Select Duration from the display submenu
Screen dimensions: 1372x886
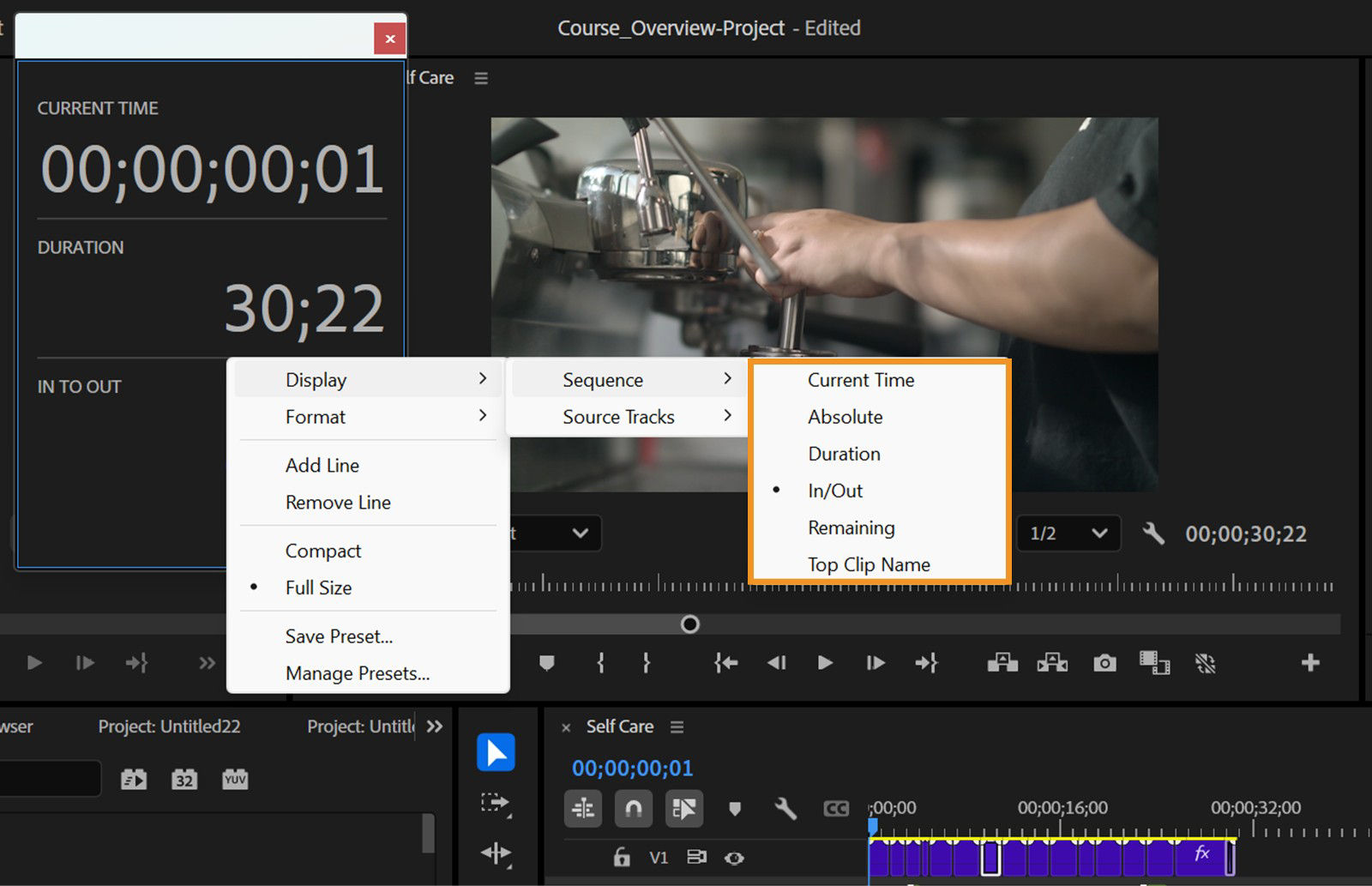tap(843, 454)
